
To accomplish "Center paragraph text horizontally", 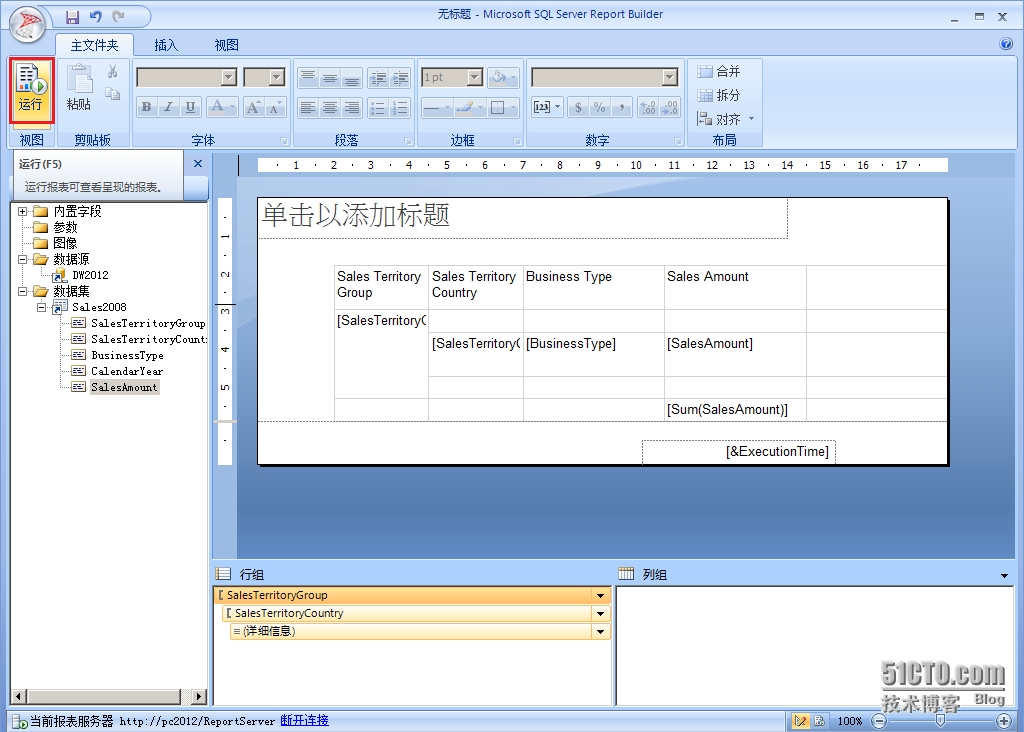I will (x=330, y=107).
